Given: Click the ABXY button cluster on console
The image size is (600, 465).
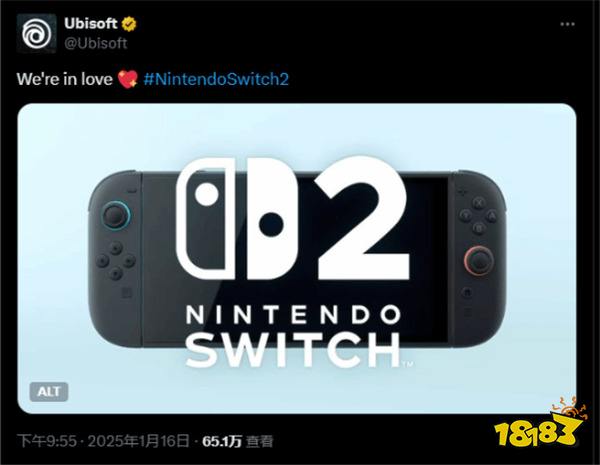Looking at the screenshot, I should 479,215.
